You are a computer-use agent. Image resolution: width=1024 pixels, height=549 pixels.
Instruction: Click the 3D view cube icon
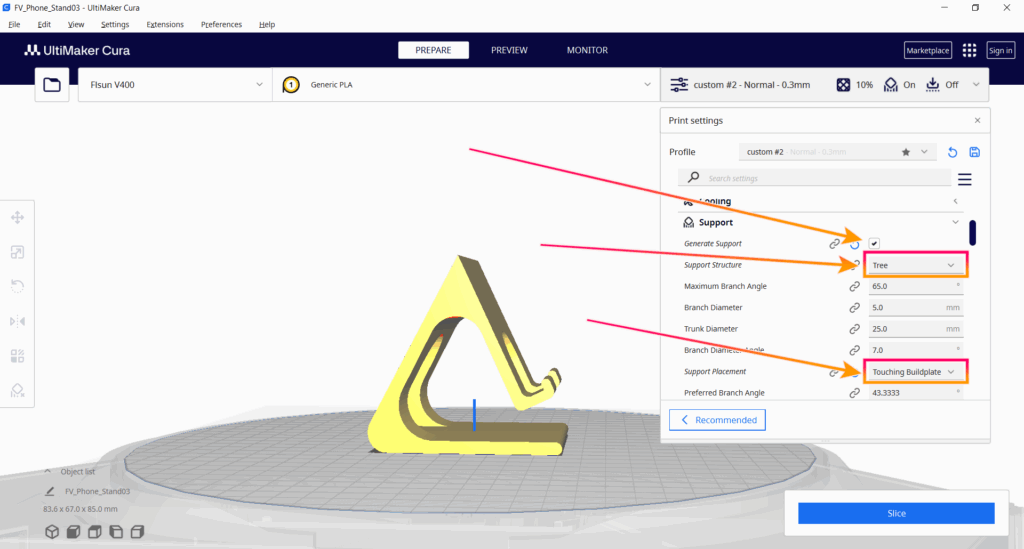click(x=52, y=532)
